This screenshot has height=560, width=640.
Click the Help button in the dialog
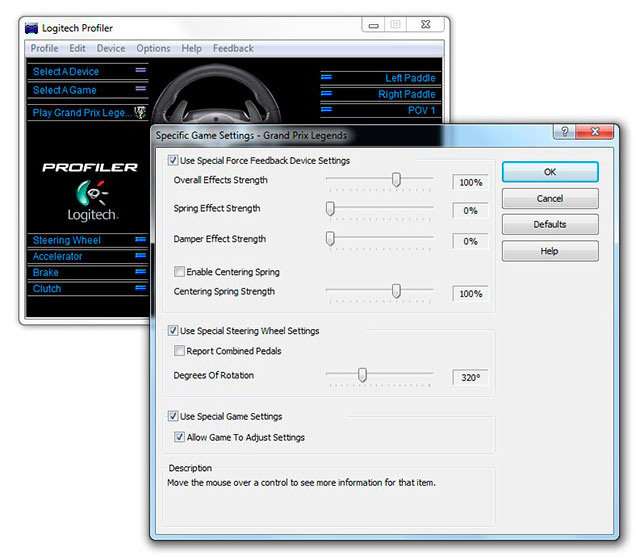(550, 251)
